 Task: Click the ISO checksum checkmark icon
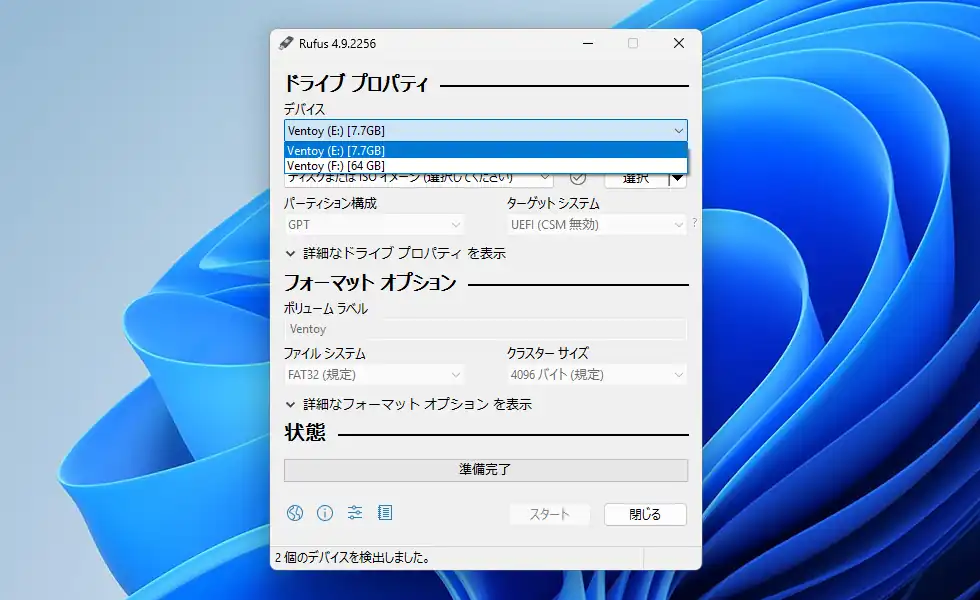pos(578,178)
